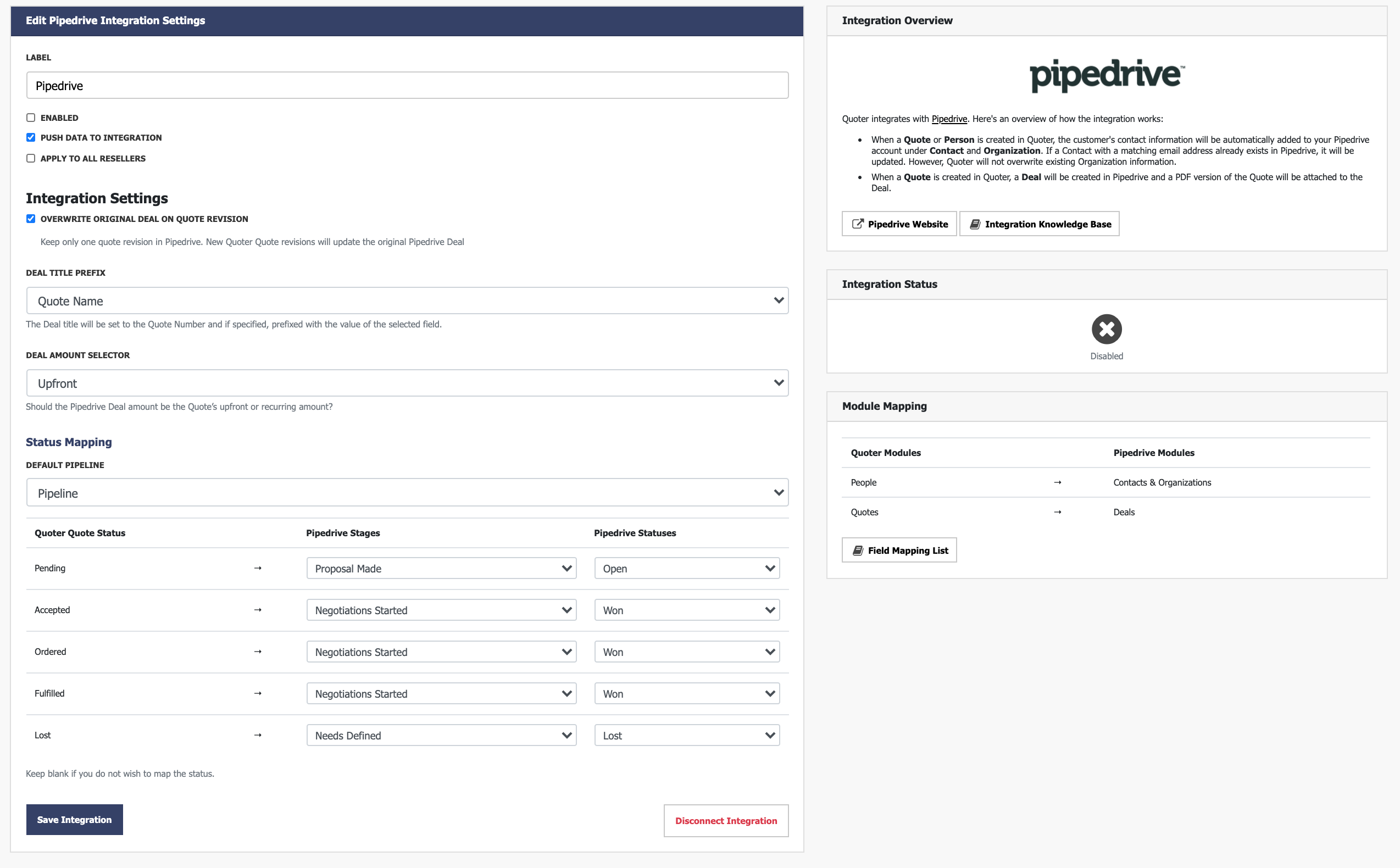Click the arrow icon in Fulfilled row
Viewport: 1400px width, 868px height.
(258, 693)
